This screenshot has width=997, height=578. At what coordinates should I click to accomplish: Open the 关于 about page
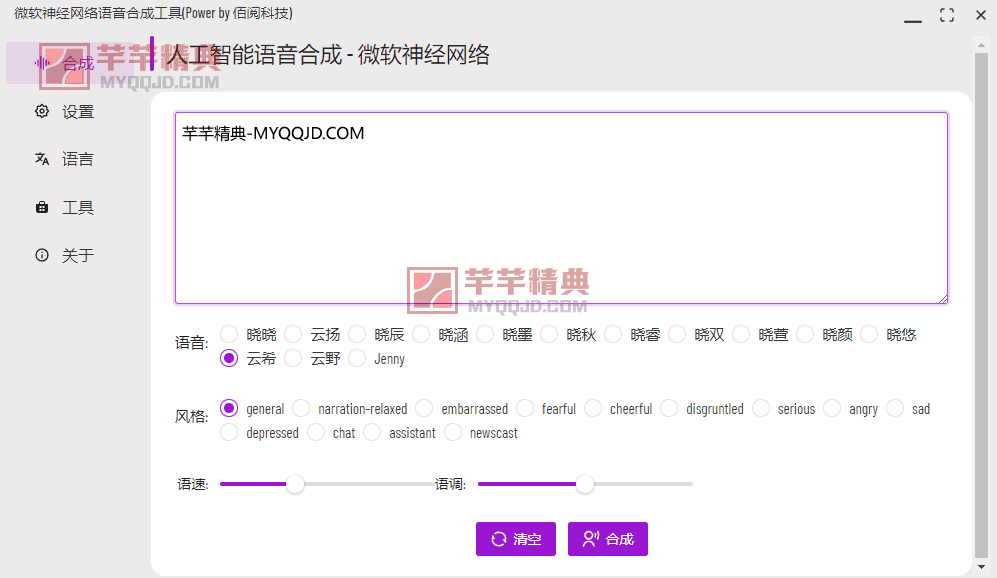pyautogui.click(x=70, y=255)
